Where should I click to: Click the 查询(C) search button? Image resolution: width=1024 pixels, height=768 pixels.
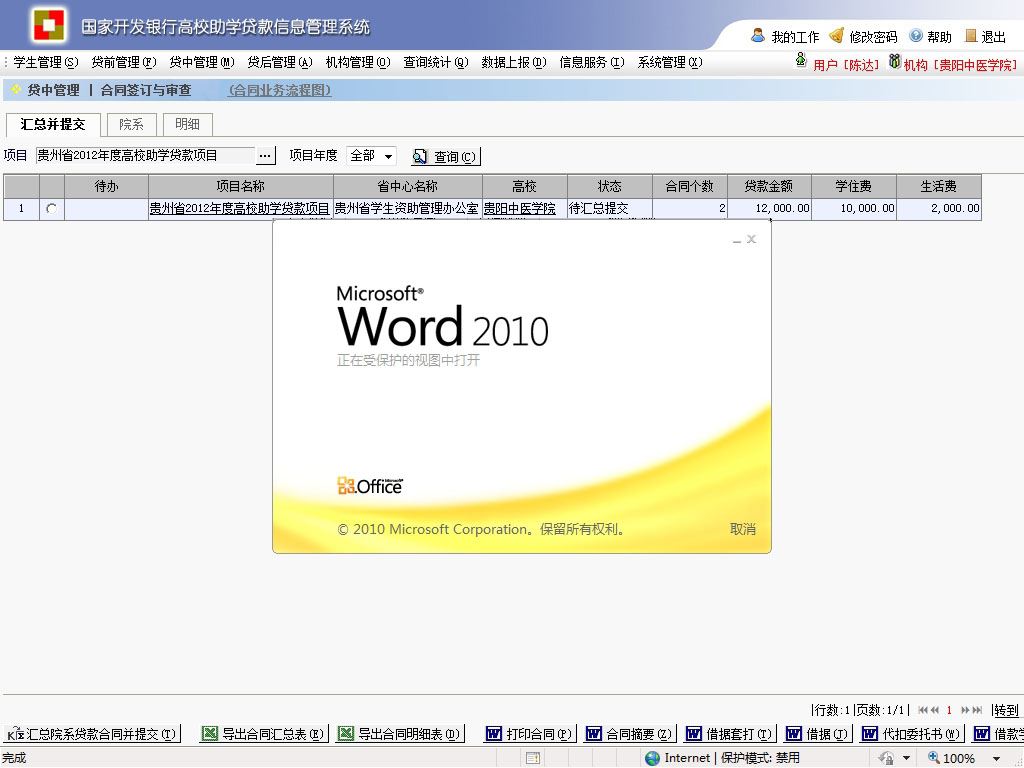[446, 156]
